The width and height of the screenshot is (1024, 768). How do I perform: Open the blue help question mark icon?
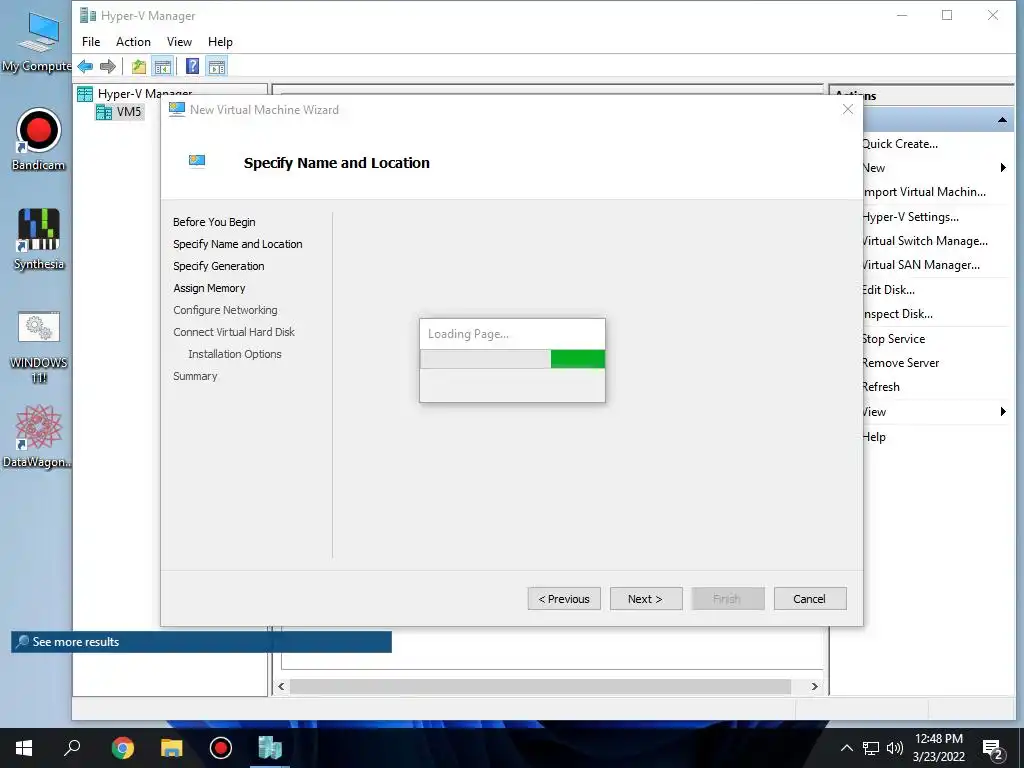pyautogui.click(x=192, y=67)
